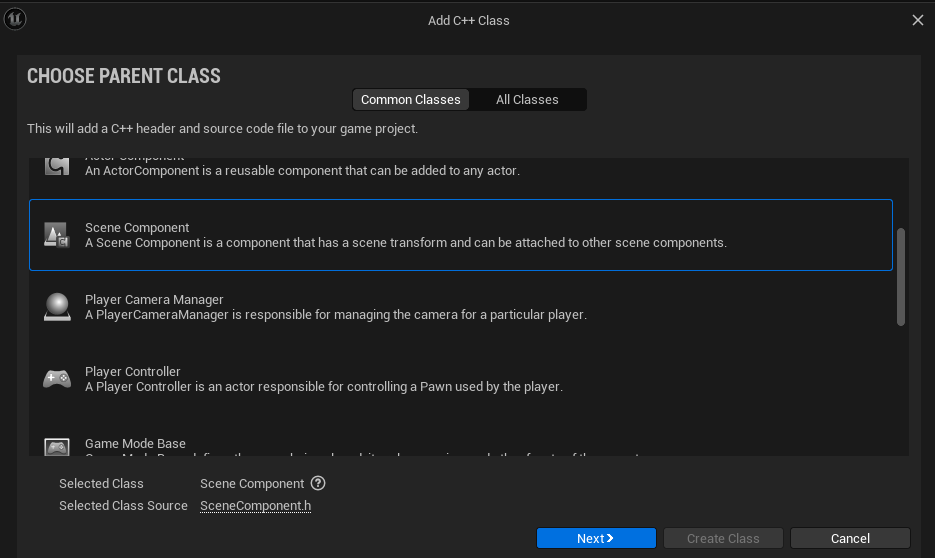Screen dimensions: 935x558
Task: Click the Scene Component description text
Action: (406, 243)
